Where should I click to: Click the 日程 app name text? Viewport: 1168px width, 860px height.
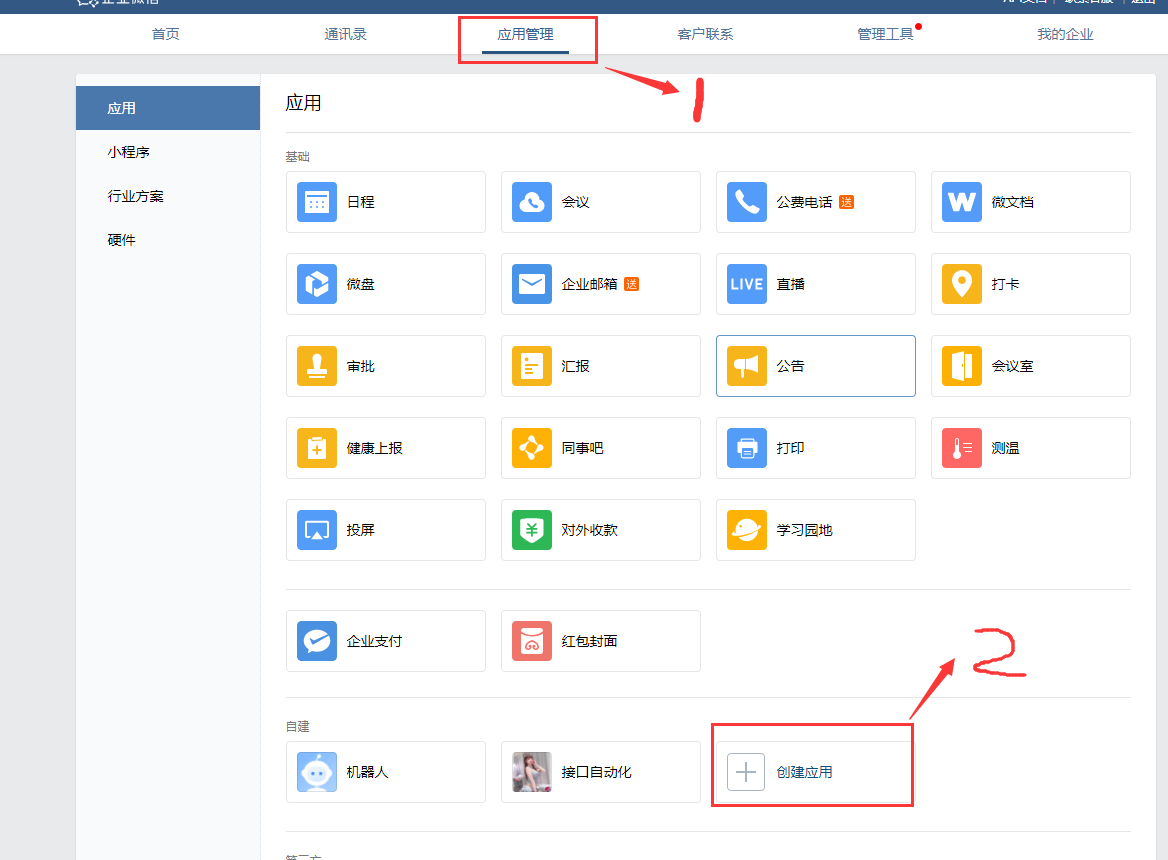pyautogui.click(x=361, y=202)
